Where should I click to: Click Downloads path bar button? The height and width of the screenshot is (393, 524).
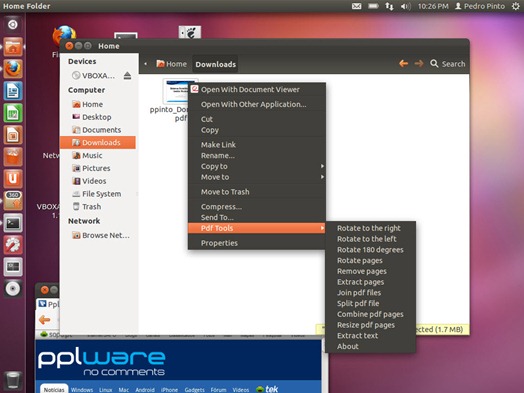tap(216, 64)
